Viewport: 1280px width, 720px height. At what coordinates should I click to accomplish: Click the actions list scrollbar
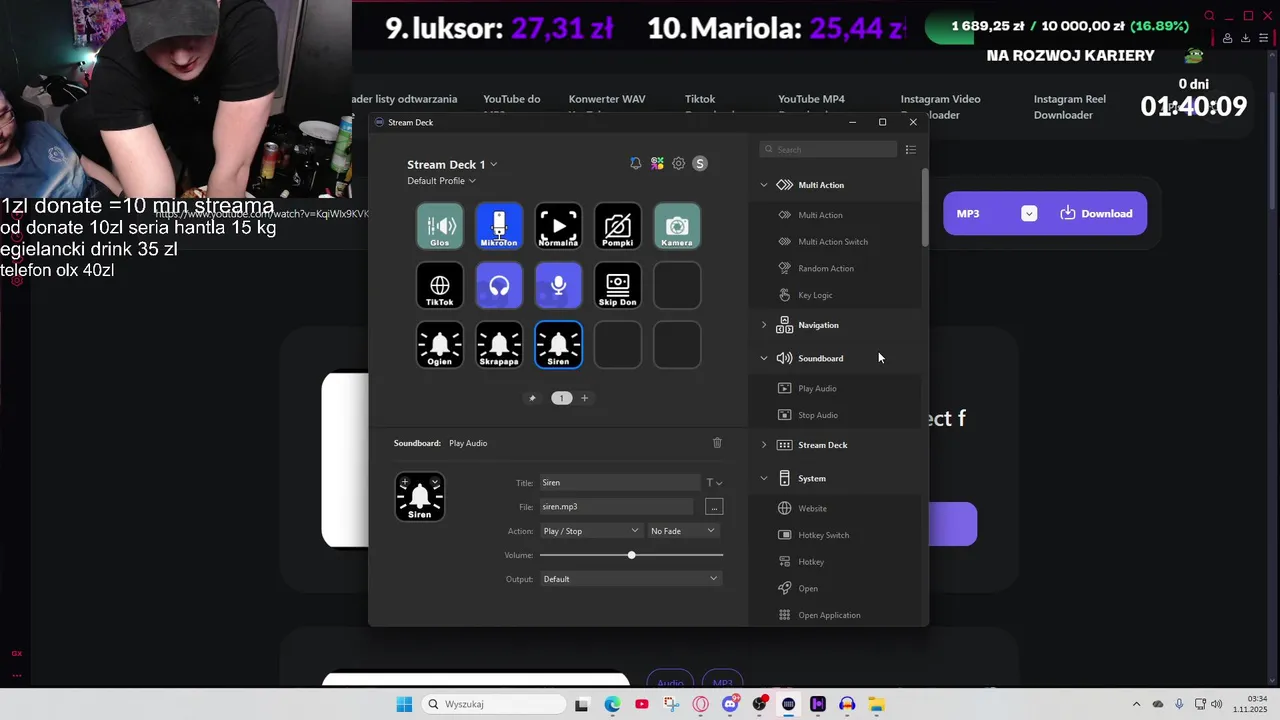(925, 208)
